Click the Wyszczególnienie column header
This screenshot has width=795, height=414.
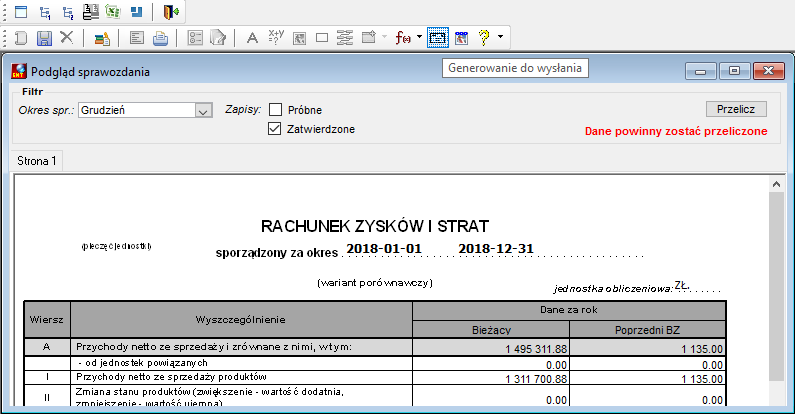241,320
